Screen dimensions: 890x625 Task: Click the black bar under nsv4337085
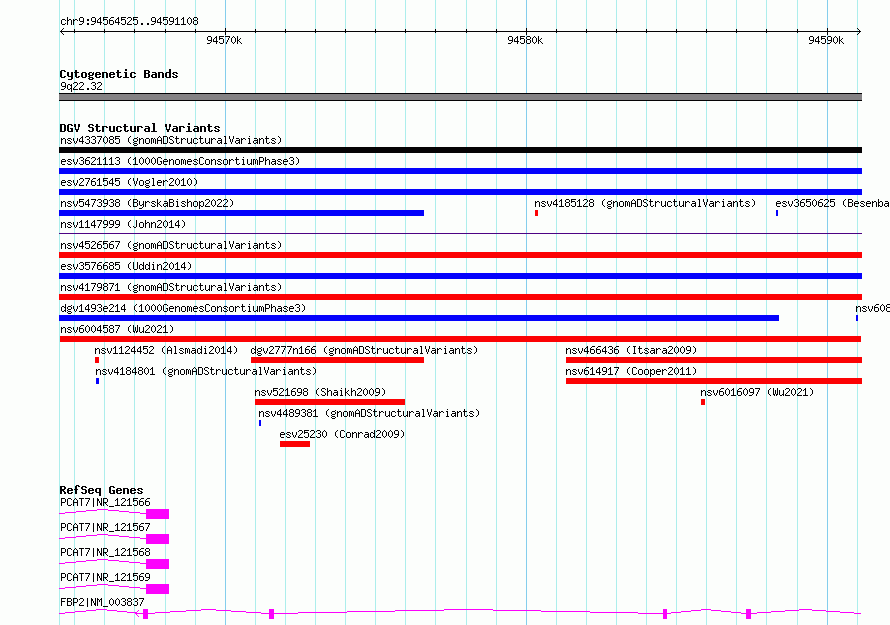click(460, 150)
